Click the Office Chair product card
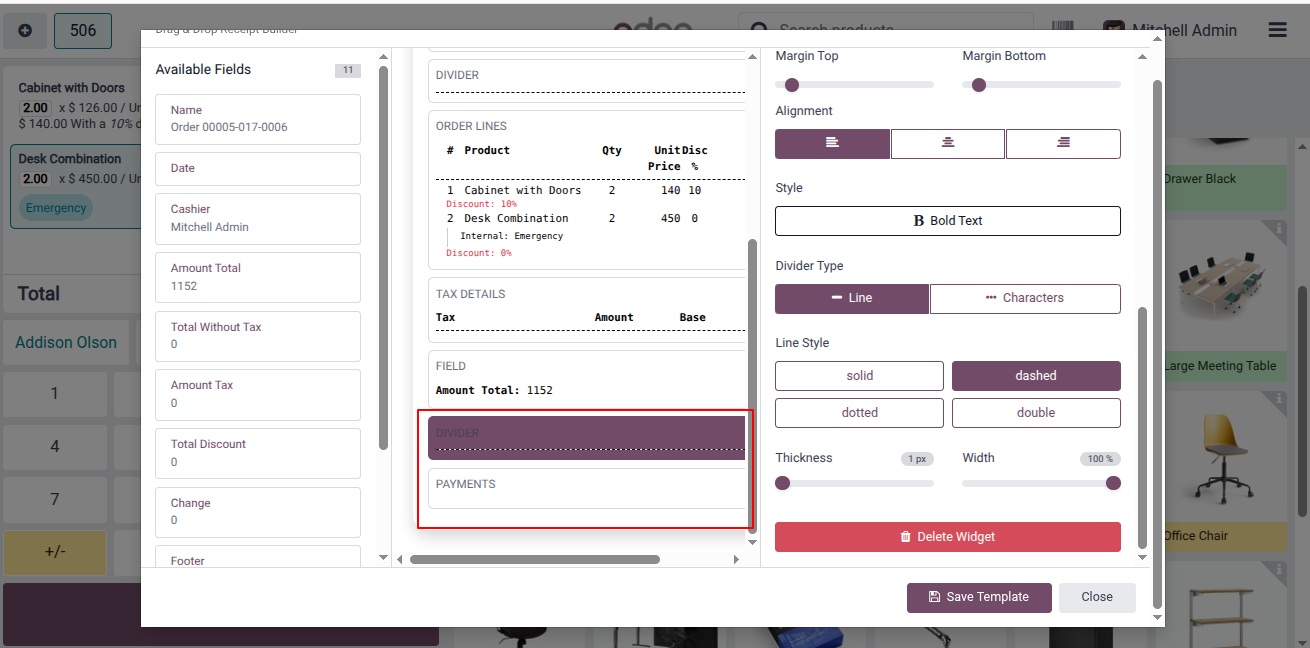The image size is (1310, 648). (x=1225, y=471)
